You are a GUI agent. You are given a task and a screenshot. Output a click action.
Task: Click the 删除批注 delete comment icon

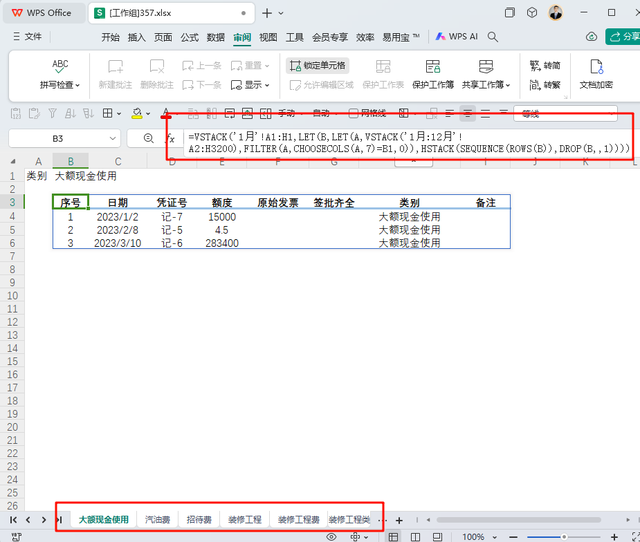tap(157, 66)
